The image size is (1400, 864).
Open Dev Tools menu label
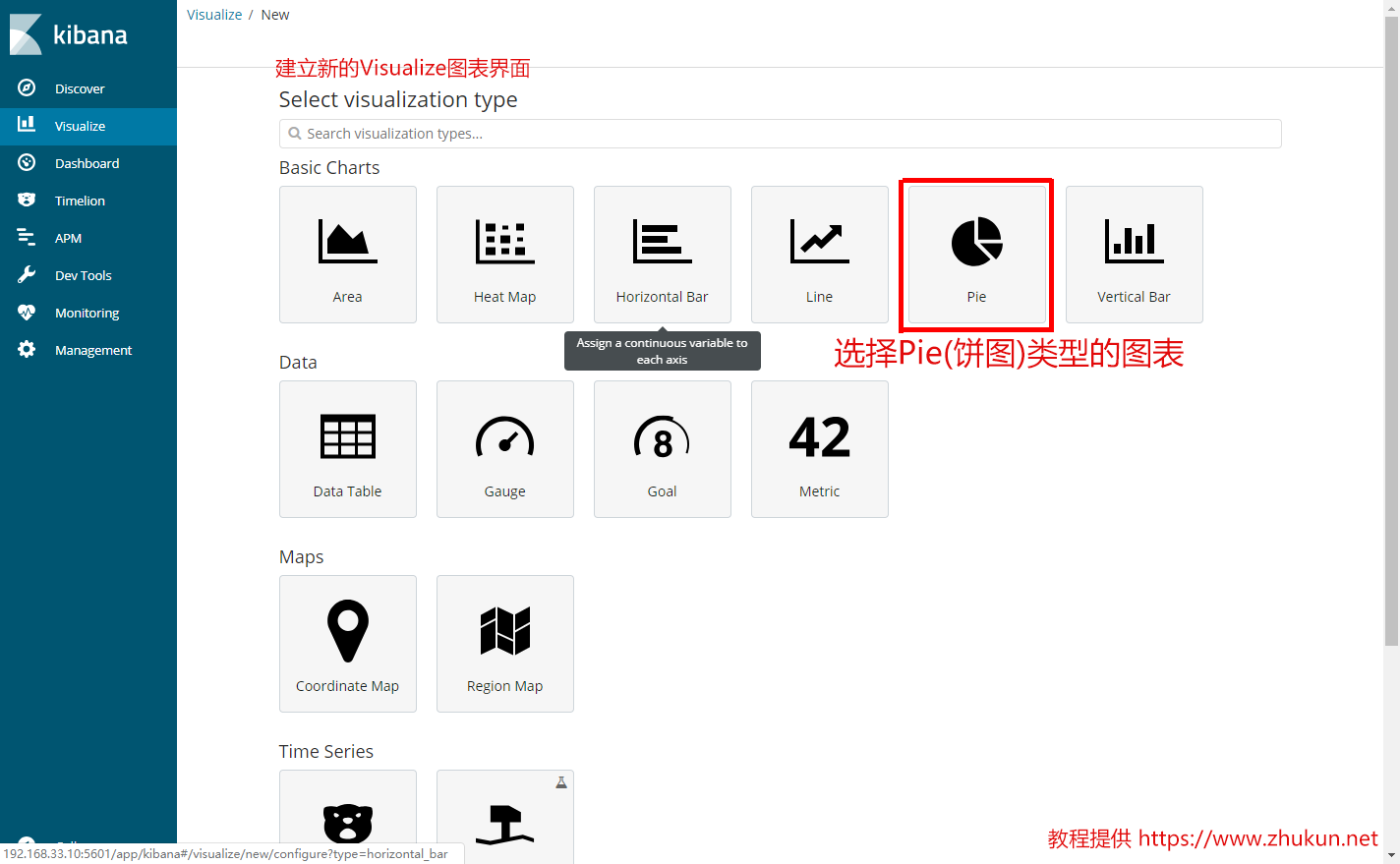coord(84,275)
